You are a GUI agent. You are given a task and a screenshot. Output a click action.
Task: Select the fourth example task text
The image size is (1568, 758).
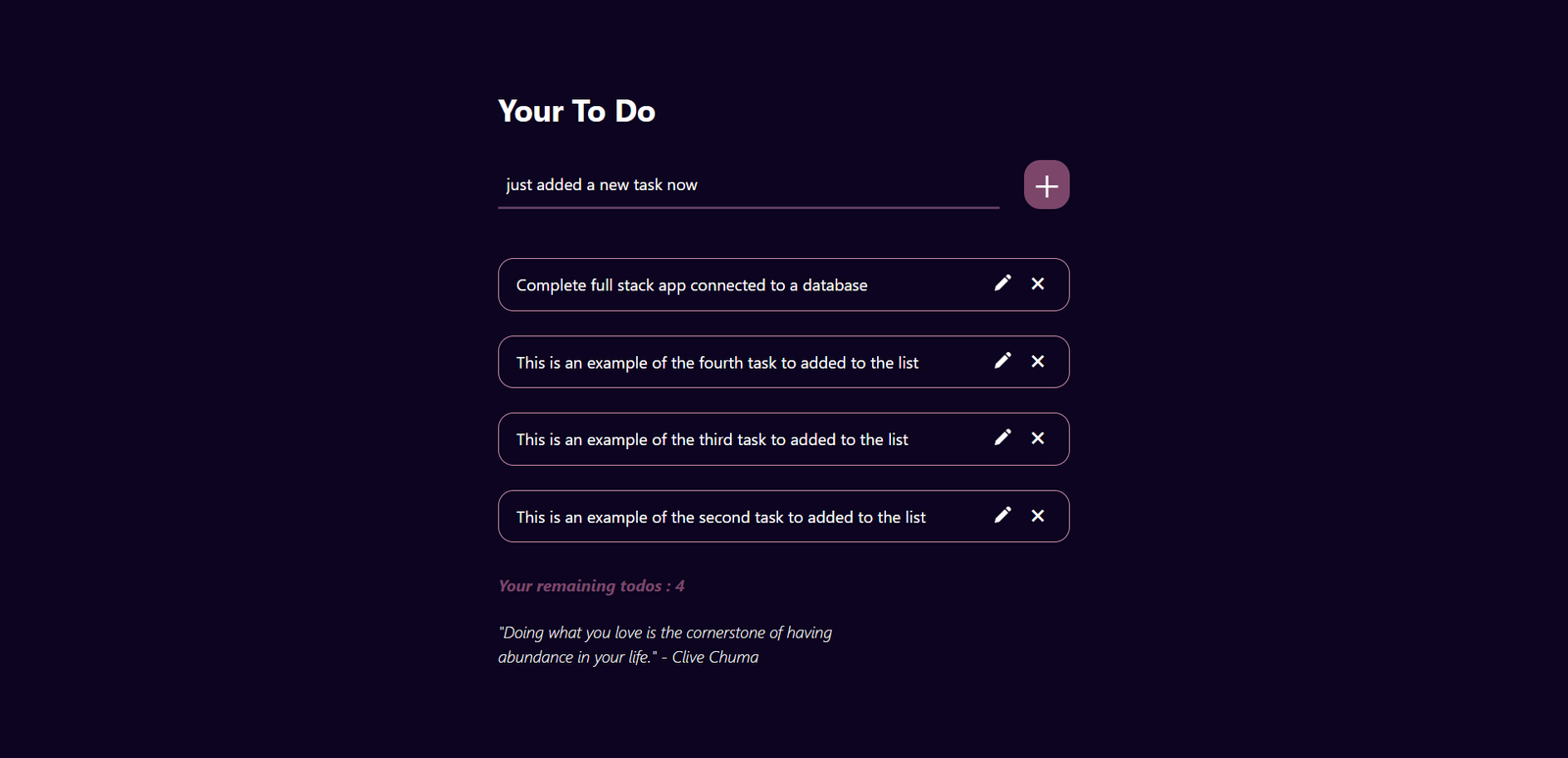716,363
